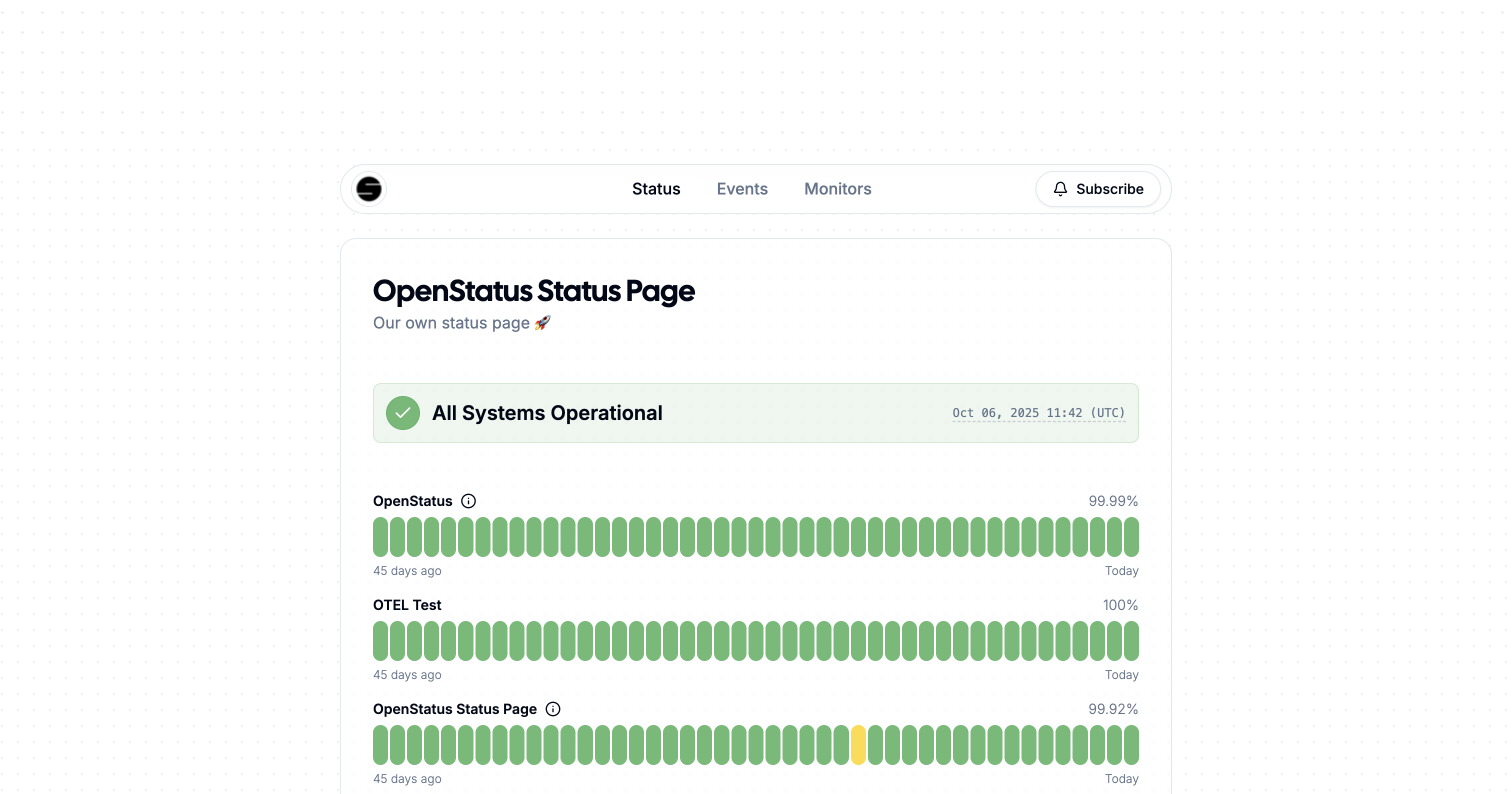Screen dimensions: 1512x794
Task: Click the 45 days ago label under OpenStatus
Action: (407, 571)
